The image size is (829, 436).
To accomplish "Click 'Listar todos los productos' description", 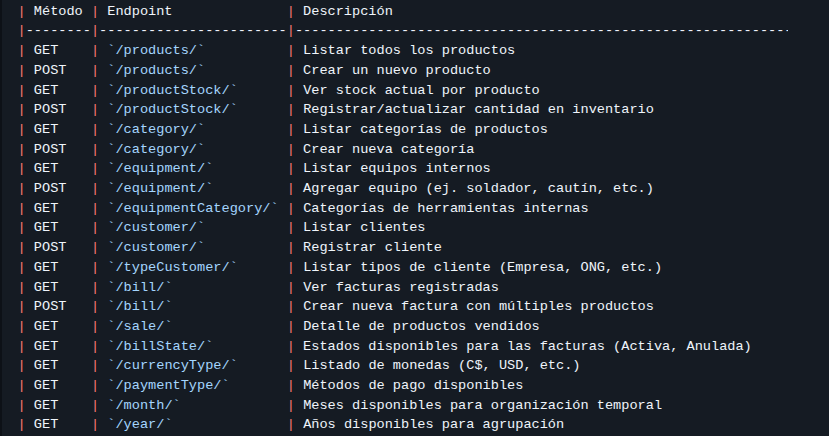I will (409, 50).
